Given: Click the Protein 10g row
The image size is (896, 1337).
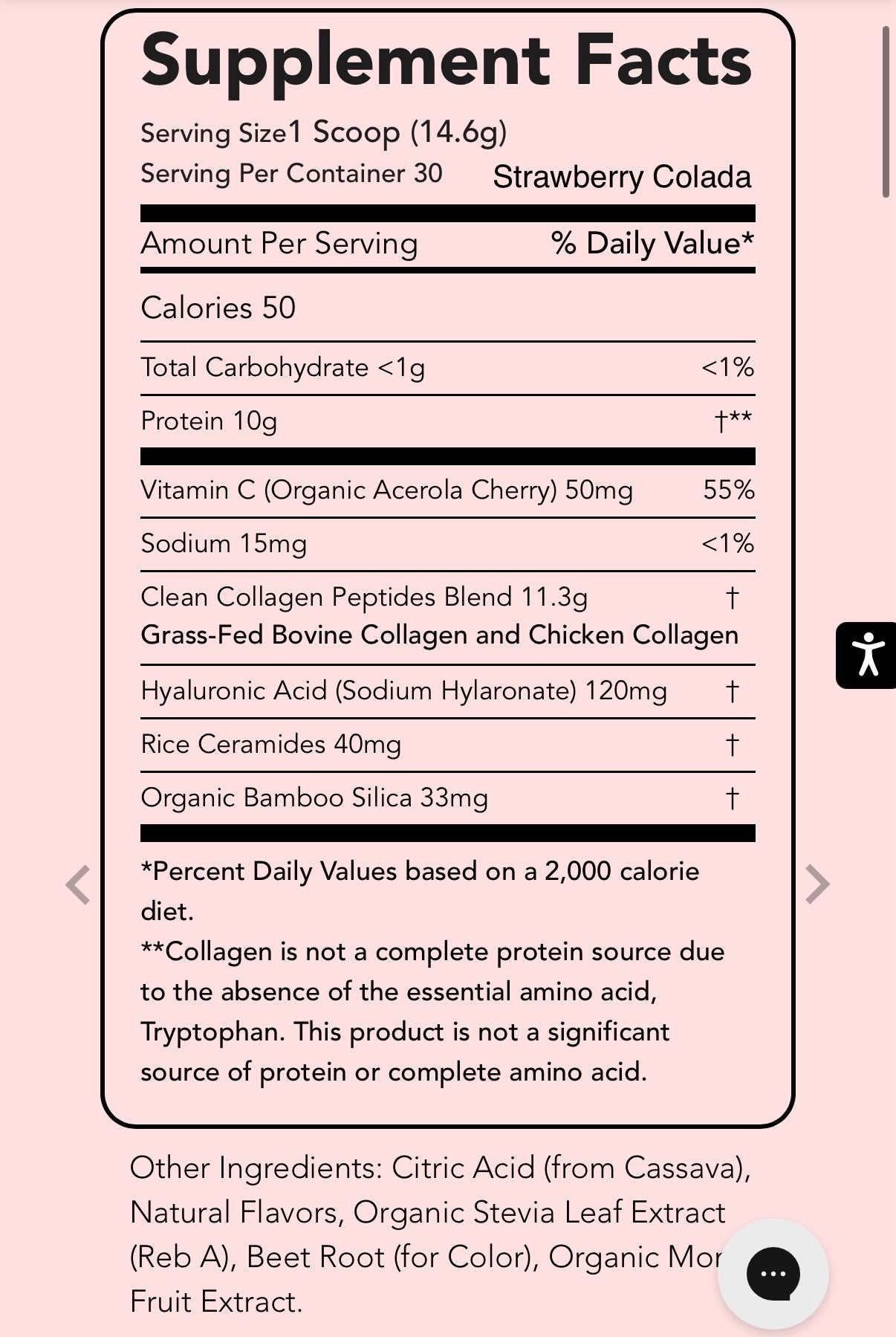Looking at the screenshot, I should click(x=448, y=421).
